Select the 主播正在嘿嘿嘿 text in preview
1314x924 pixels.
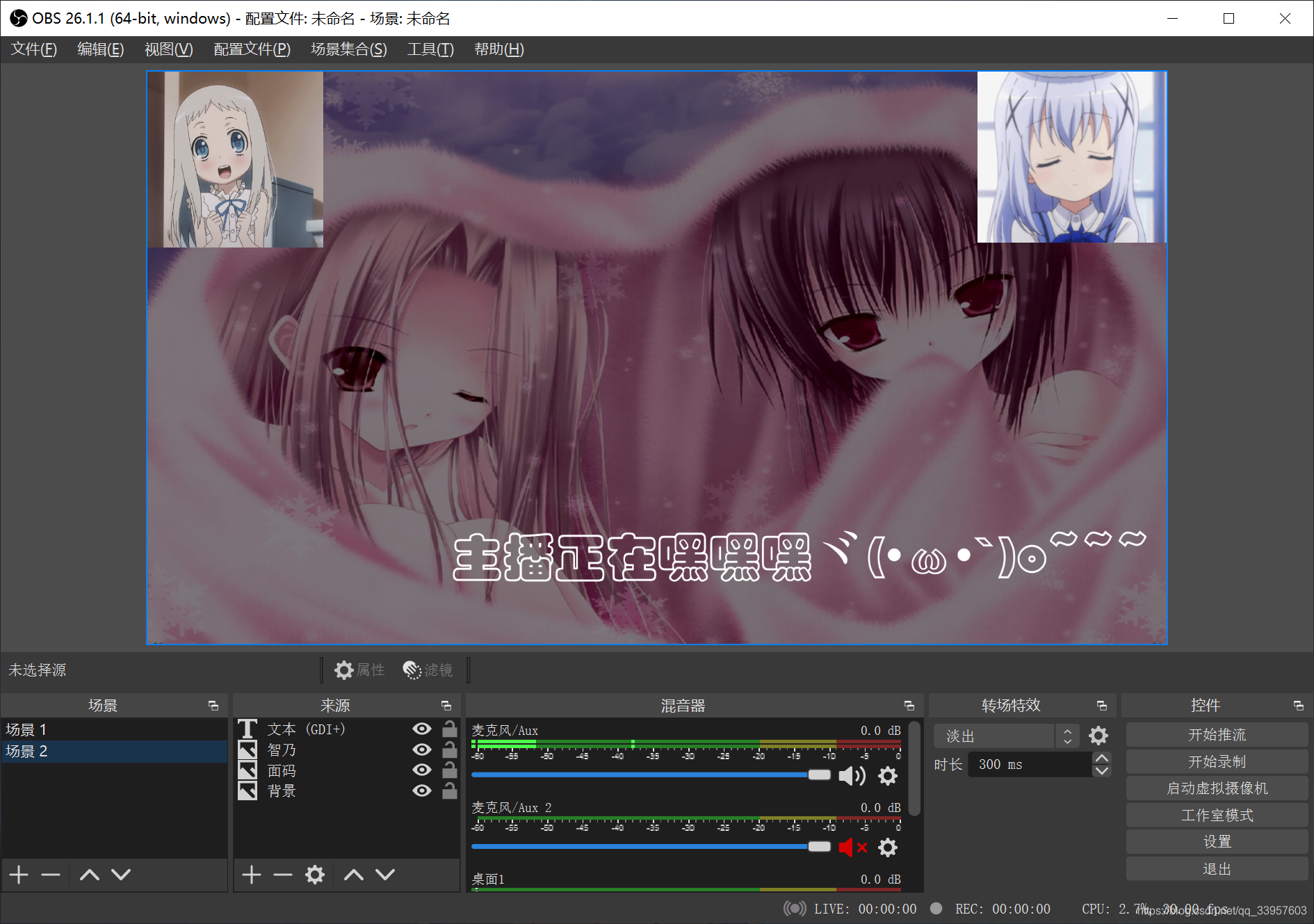coord(800,556)
